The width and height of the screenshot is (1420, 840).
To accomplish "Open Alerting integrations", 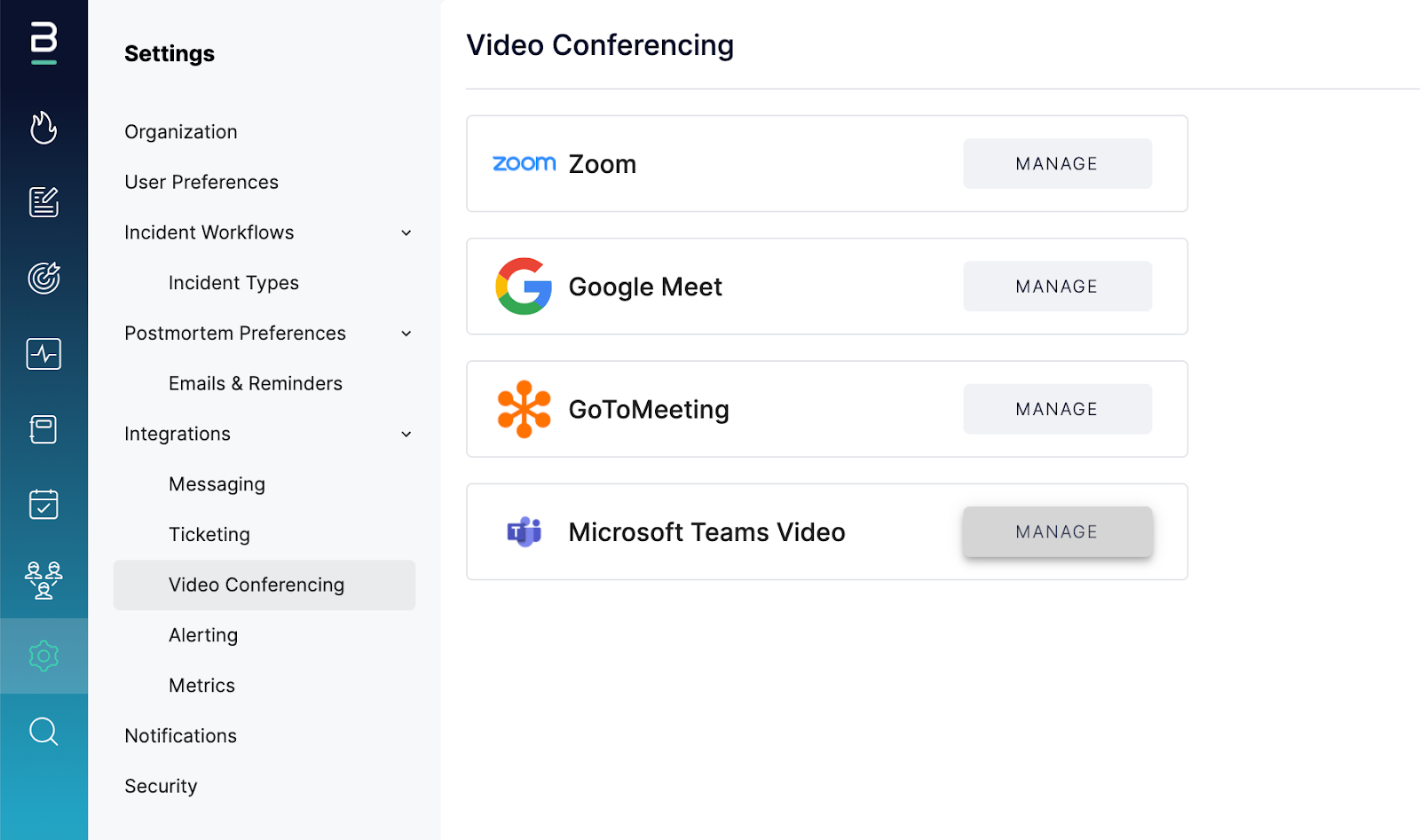I will (203, 635).
